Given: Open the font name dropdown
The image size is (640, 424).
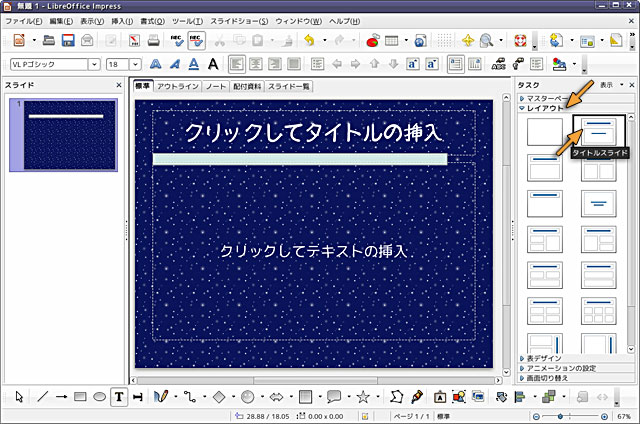Looking at the screenshot, I should click(x=55, y=64).
